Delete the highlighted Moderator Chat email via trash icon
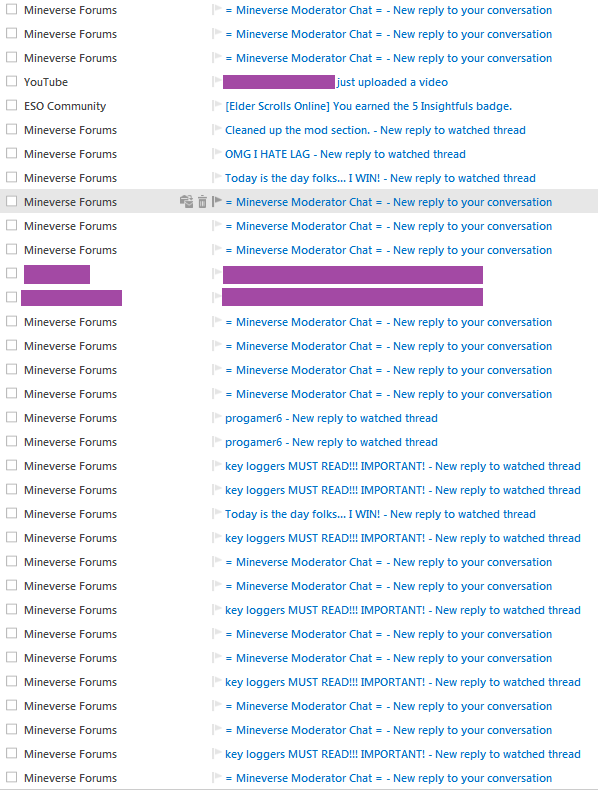This screenshot has width=598, height=790. point(202,202)
